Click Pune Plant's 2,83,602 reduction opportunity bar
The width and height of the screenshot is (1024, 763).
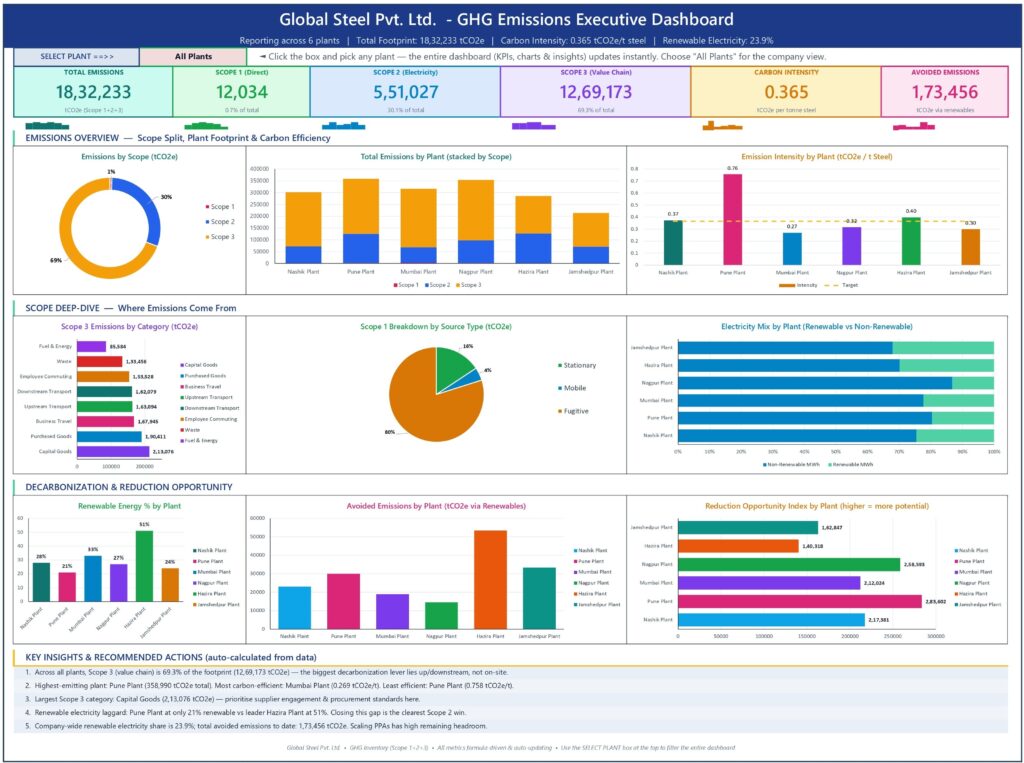[800, 601]
